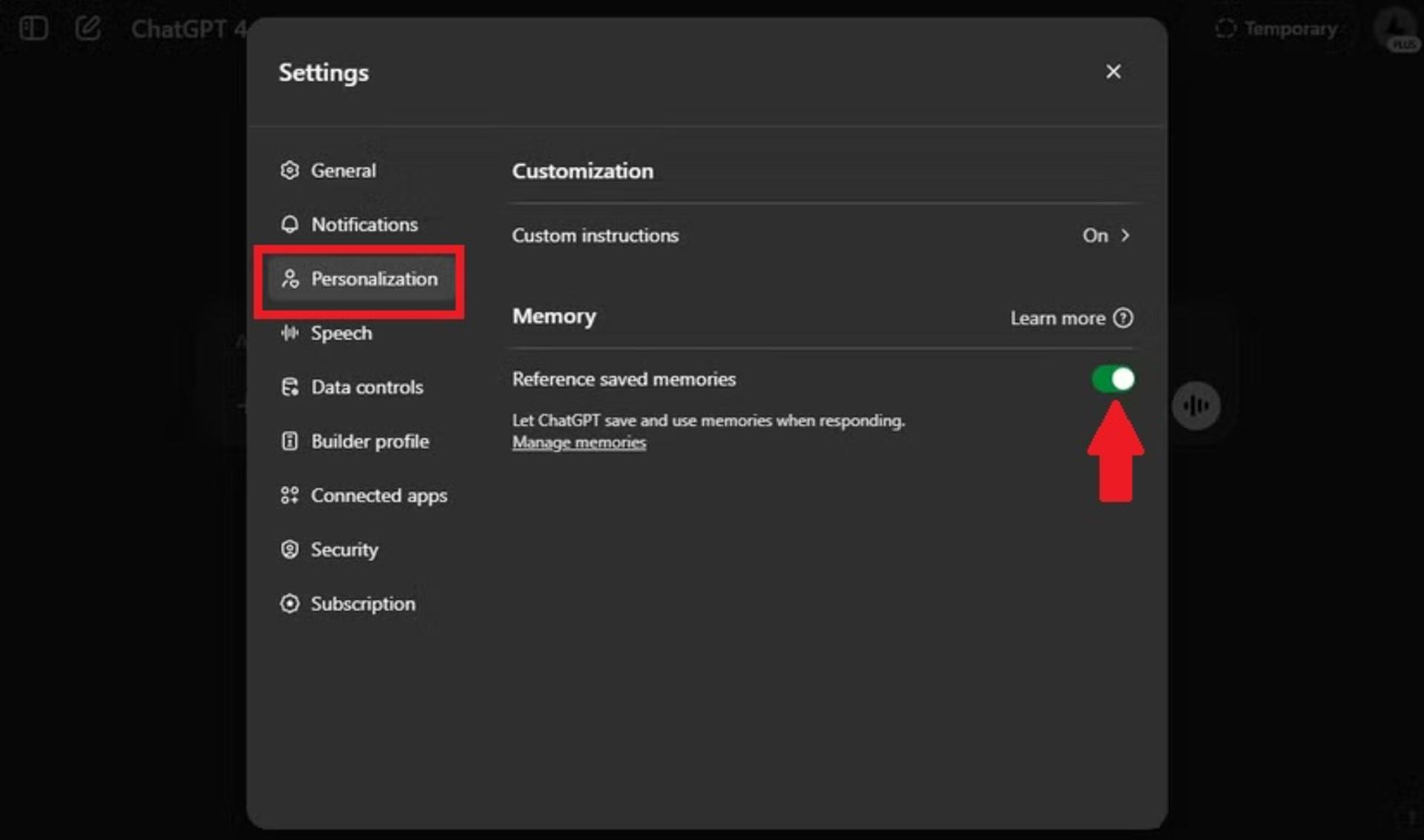Select the Personalization tab

[x=360, y=280]
